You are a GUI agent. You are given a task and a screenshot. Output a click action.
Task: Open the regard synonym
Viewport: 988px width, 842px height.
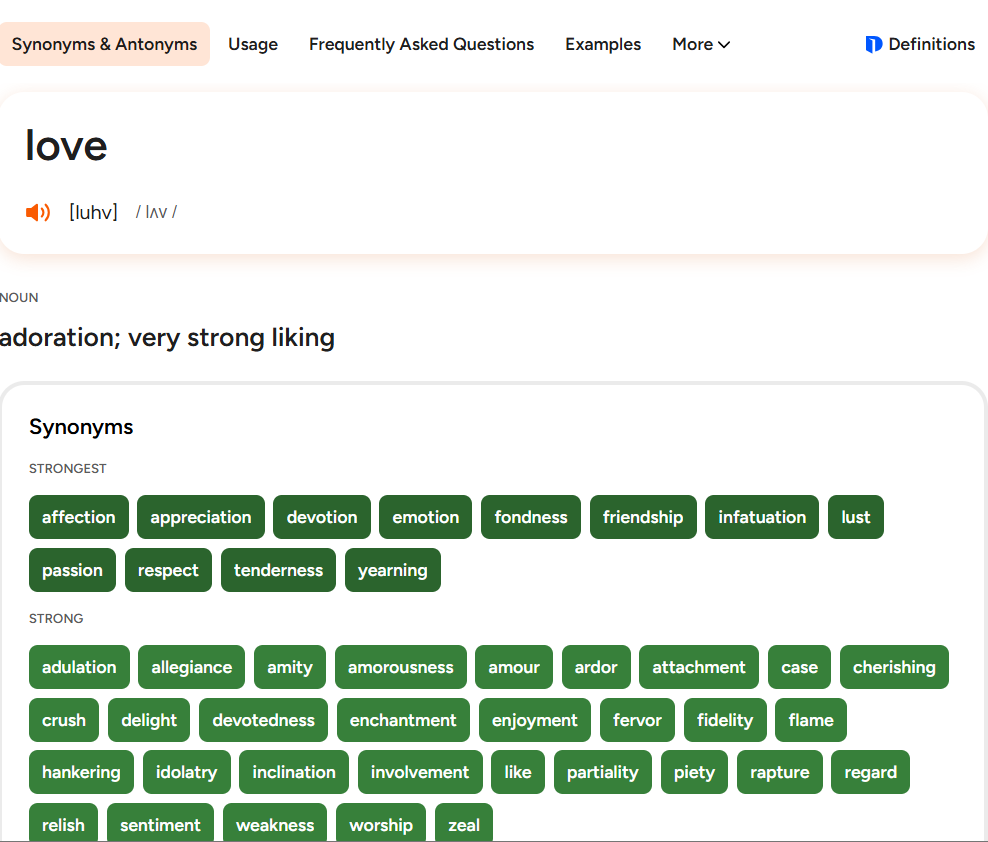pyautogui.click(x=870, y=772)
